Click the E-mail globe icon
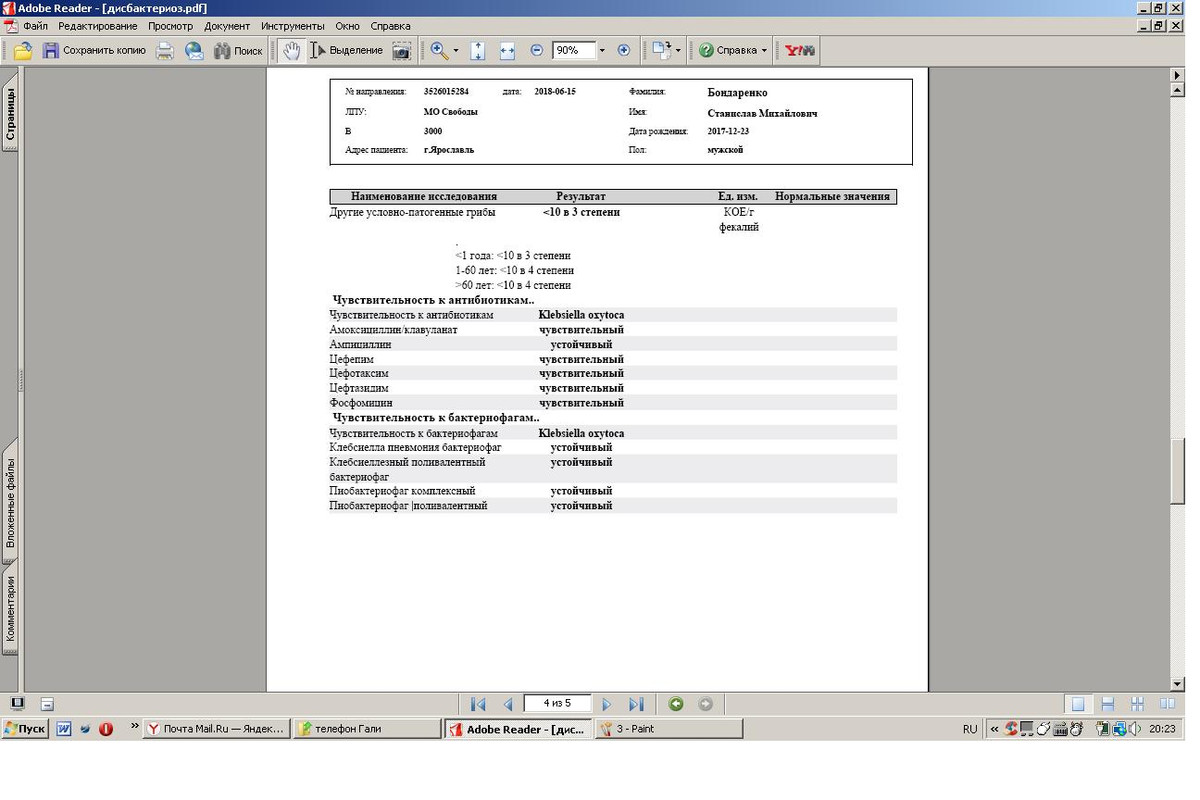Screen dimensions: 1200x800 194,50
